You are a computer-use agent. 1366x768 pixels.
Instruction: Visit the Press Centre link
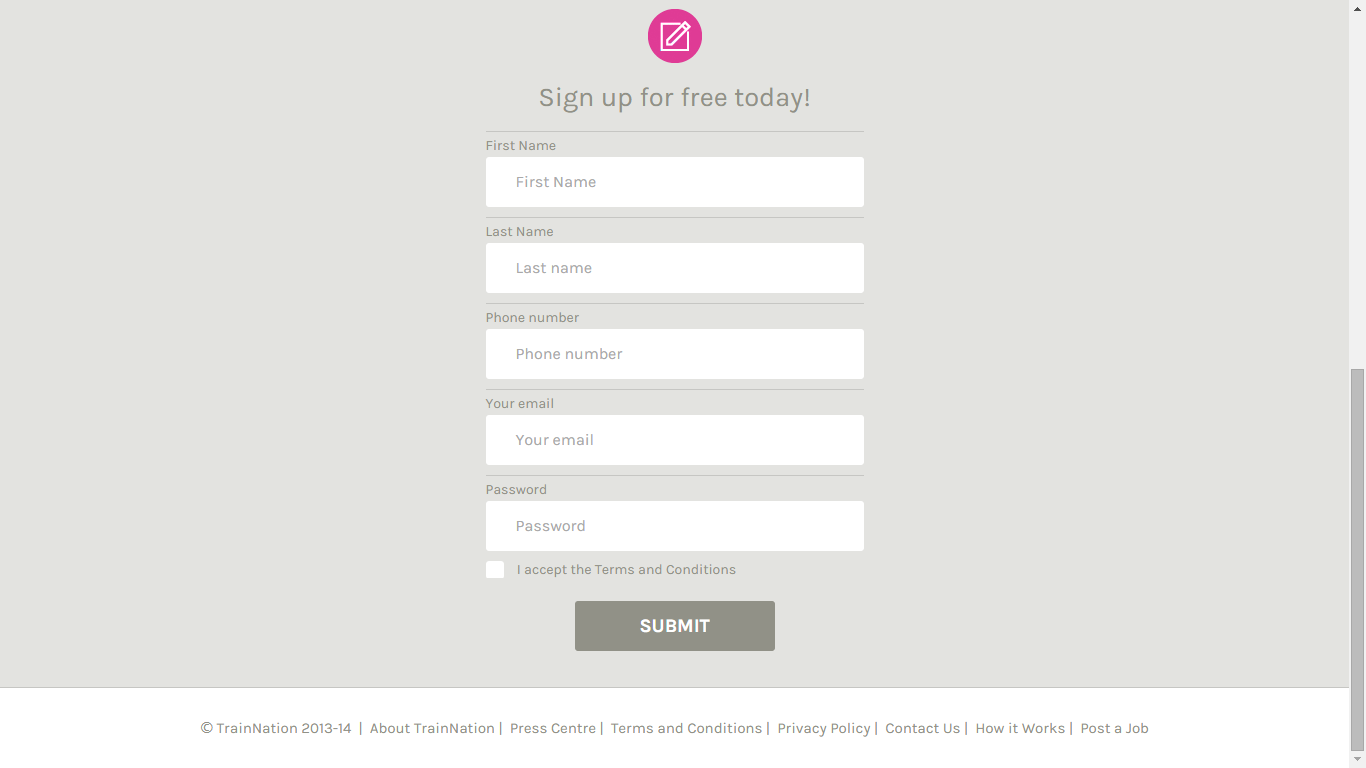tap(553, 729)
